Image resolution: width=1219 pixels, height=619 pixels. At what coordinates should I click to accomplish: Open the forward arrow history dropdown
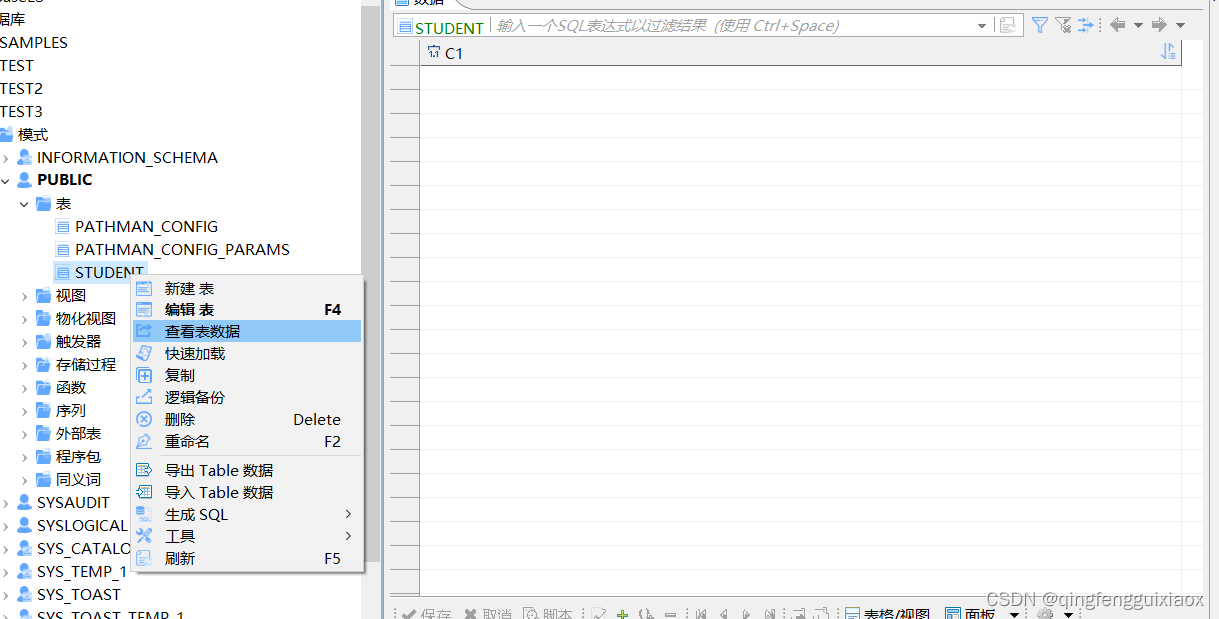coord(1180,25)
